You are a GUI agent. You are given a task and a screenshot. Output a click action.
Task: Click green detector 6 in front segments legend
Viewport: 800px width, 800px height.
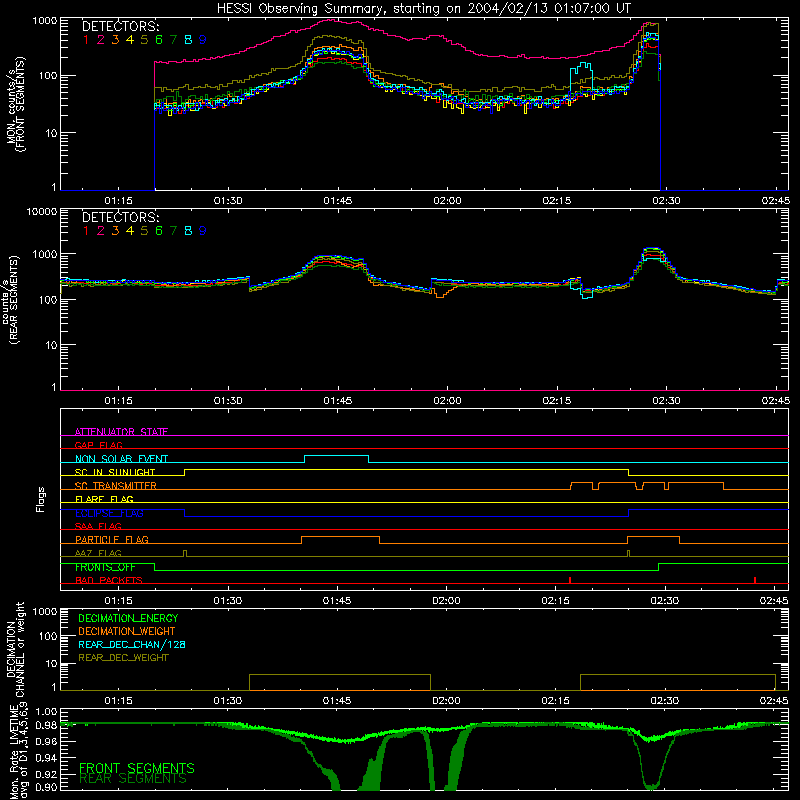159,40
